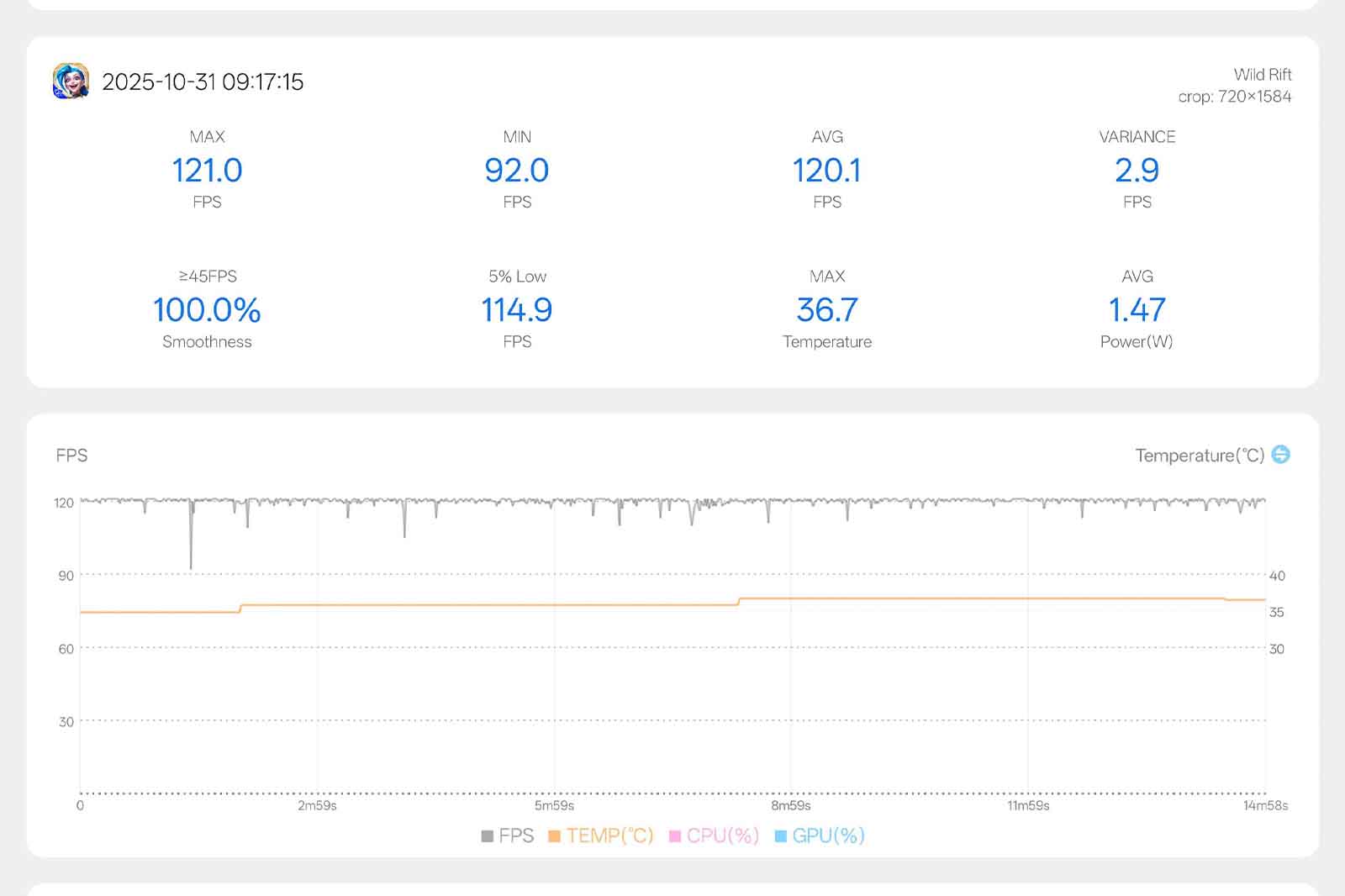
Task: Click the AVG FPS value 120.1
Action: 827,171
